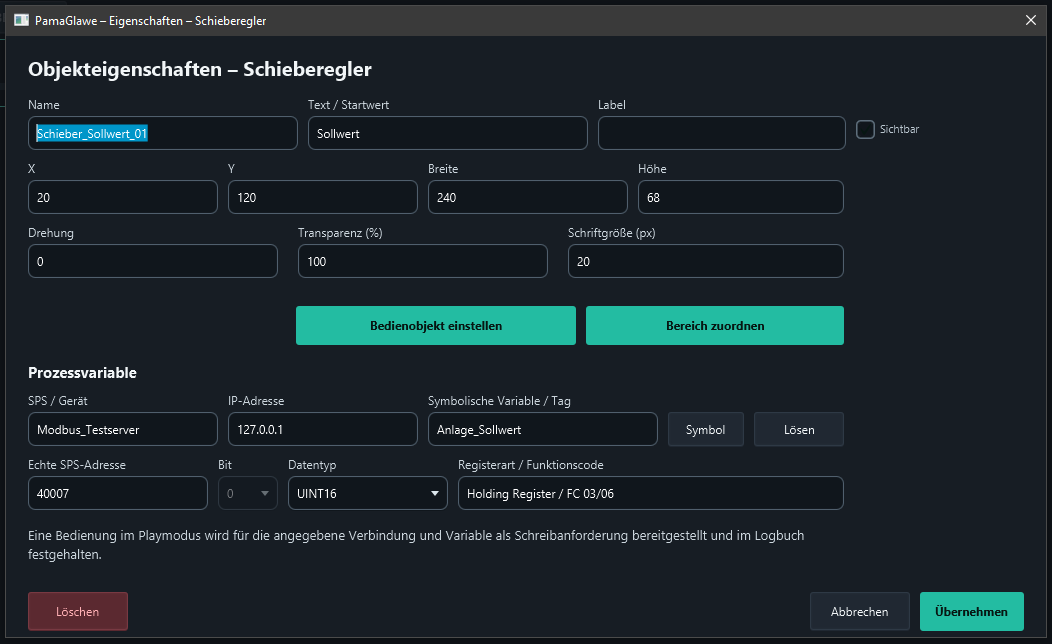Click the Registerart field Holding Register

pos(651,493)
